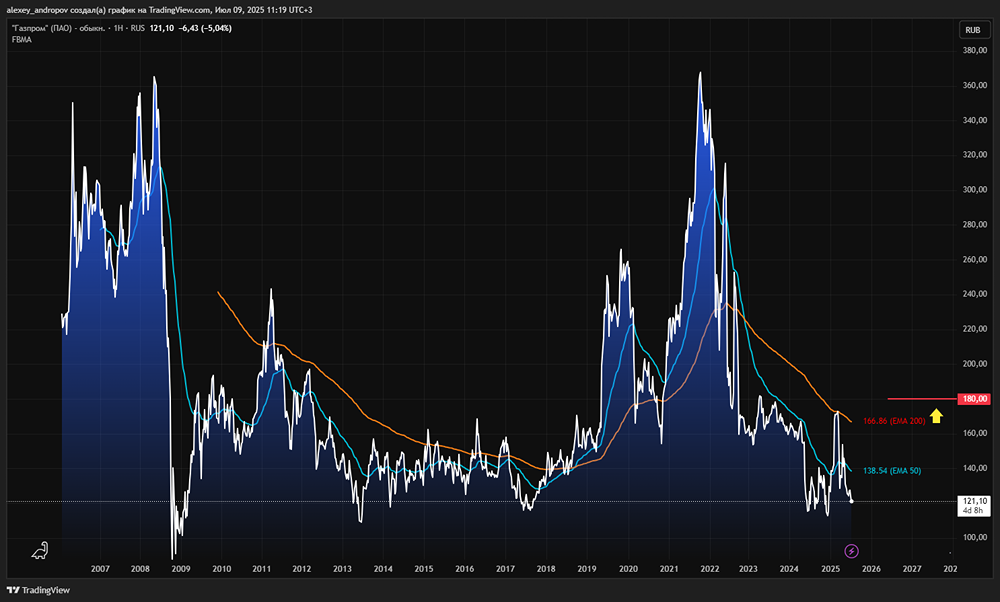Click the 2024 time axis label
Screen dimensions: 1000x602
[x=789, y=569]
